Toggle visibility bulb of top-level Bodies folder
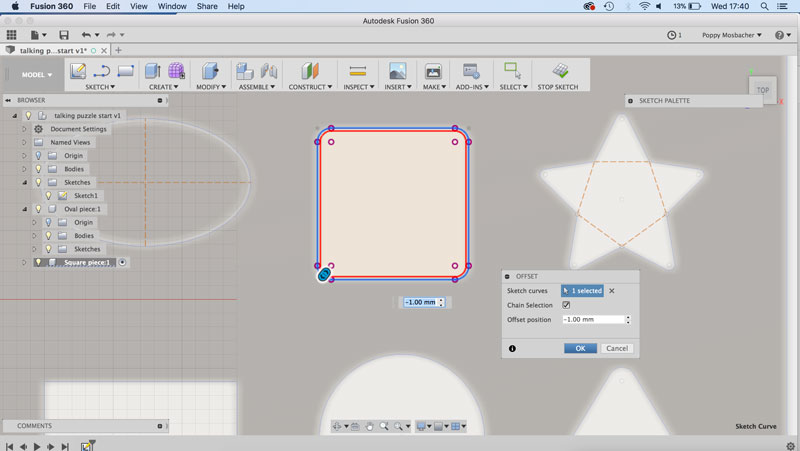This screenshot has height=451, width=800. tap(38, 169)
